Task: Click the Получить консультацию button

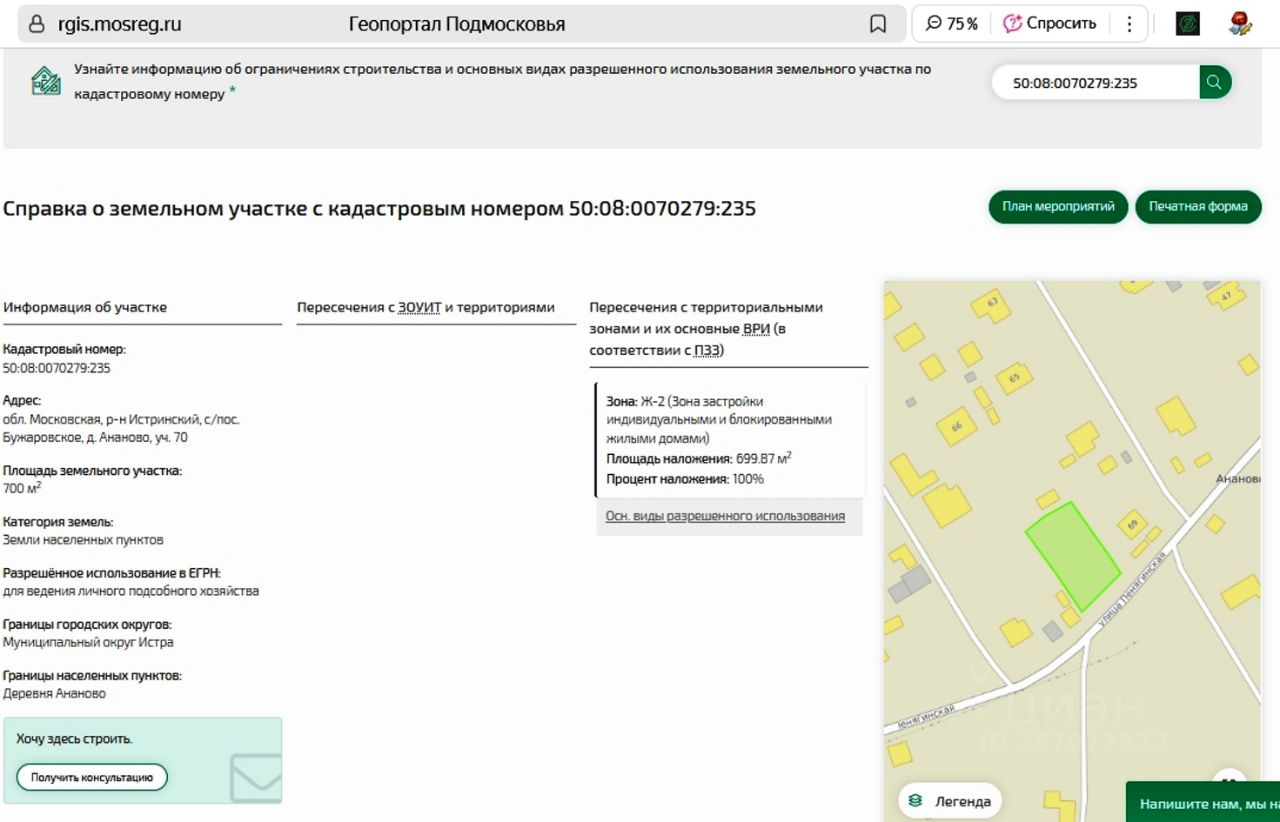Action: point(92,777)
